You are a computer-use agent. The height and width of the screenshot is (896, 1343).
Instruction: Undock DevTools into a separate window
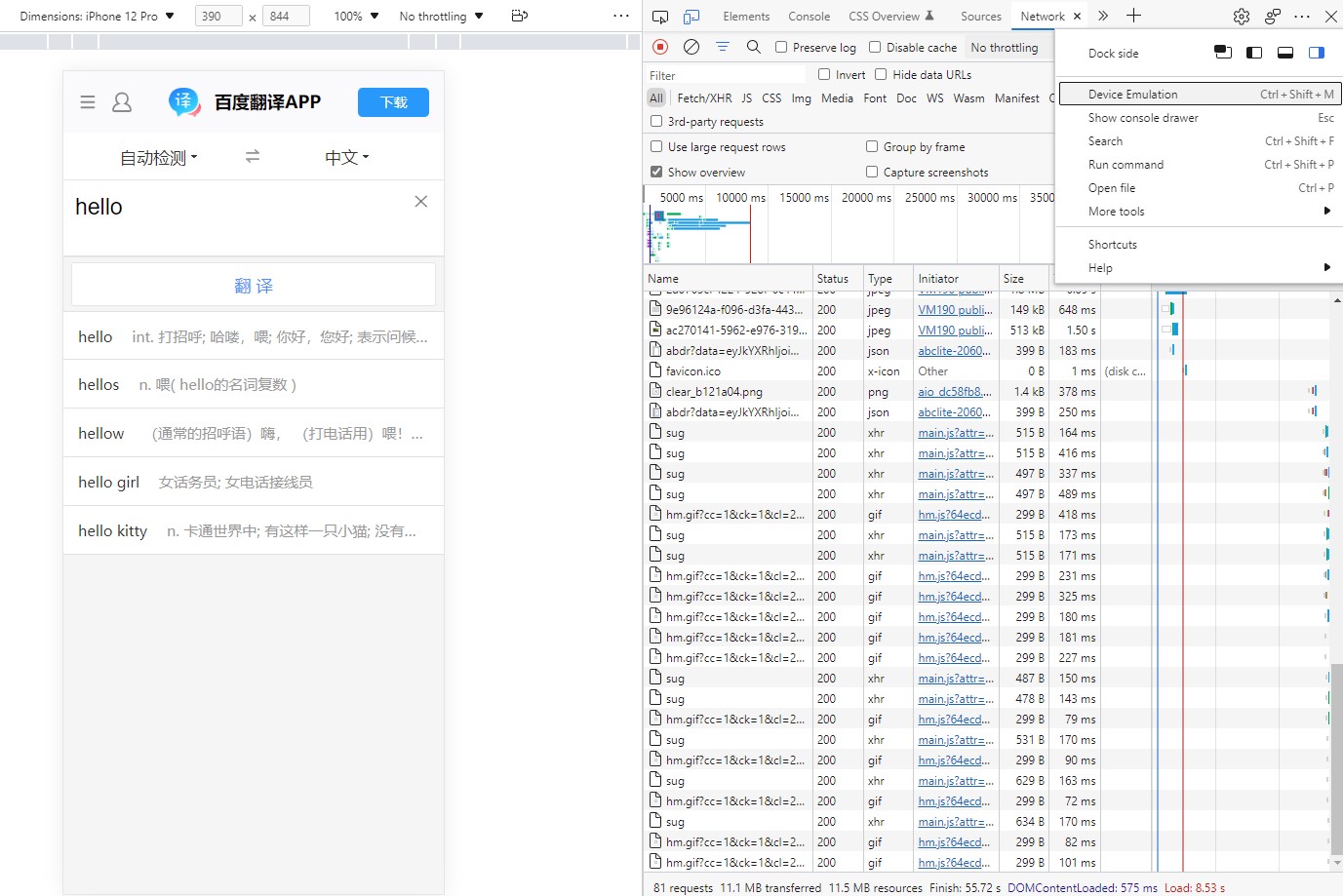[x=1223, y=53]
